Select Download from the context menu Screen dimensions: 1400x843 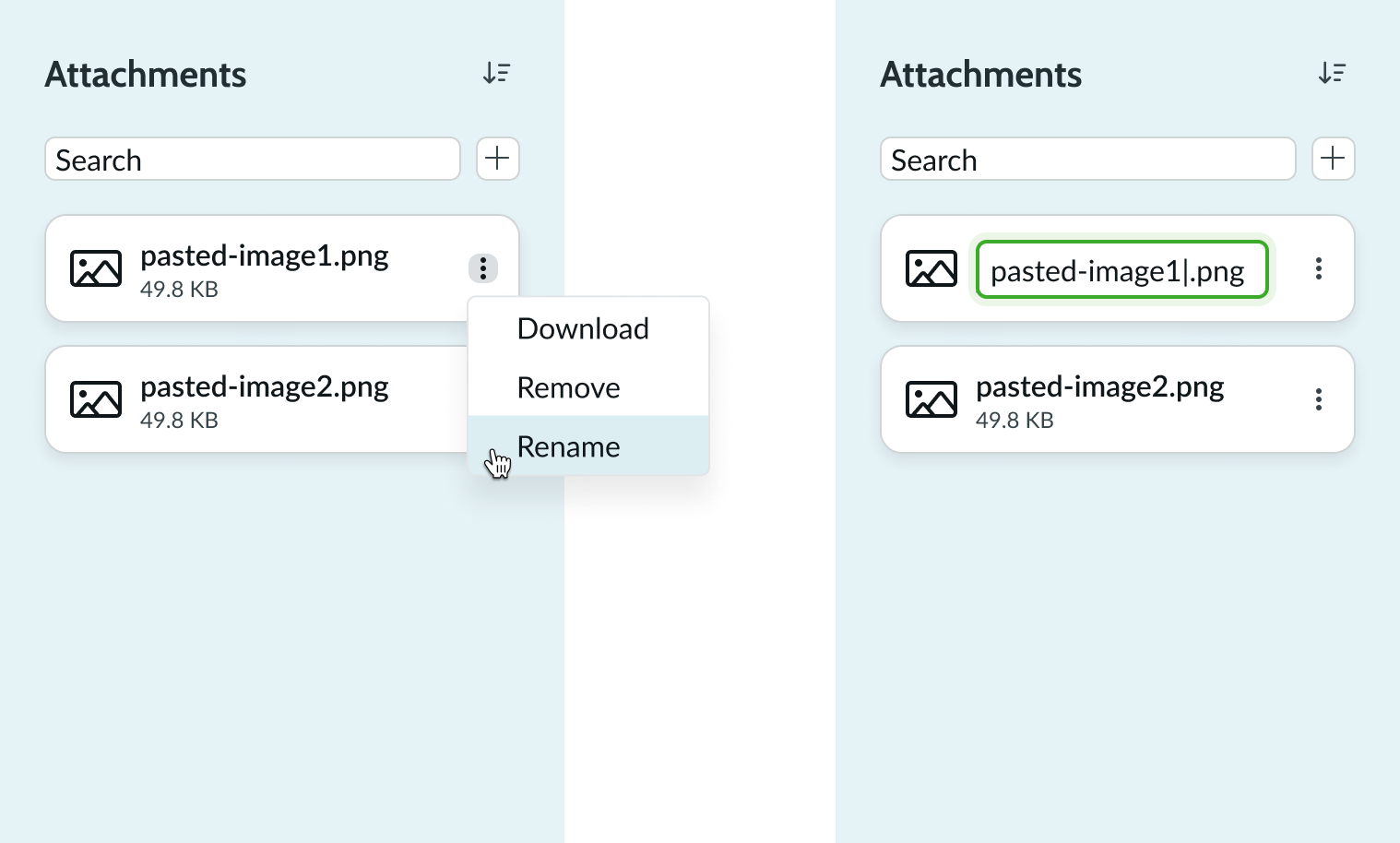pos(583,328)
